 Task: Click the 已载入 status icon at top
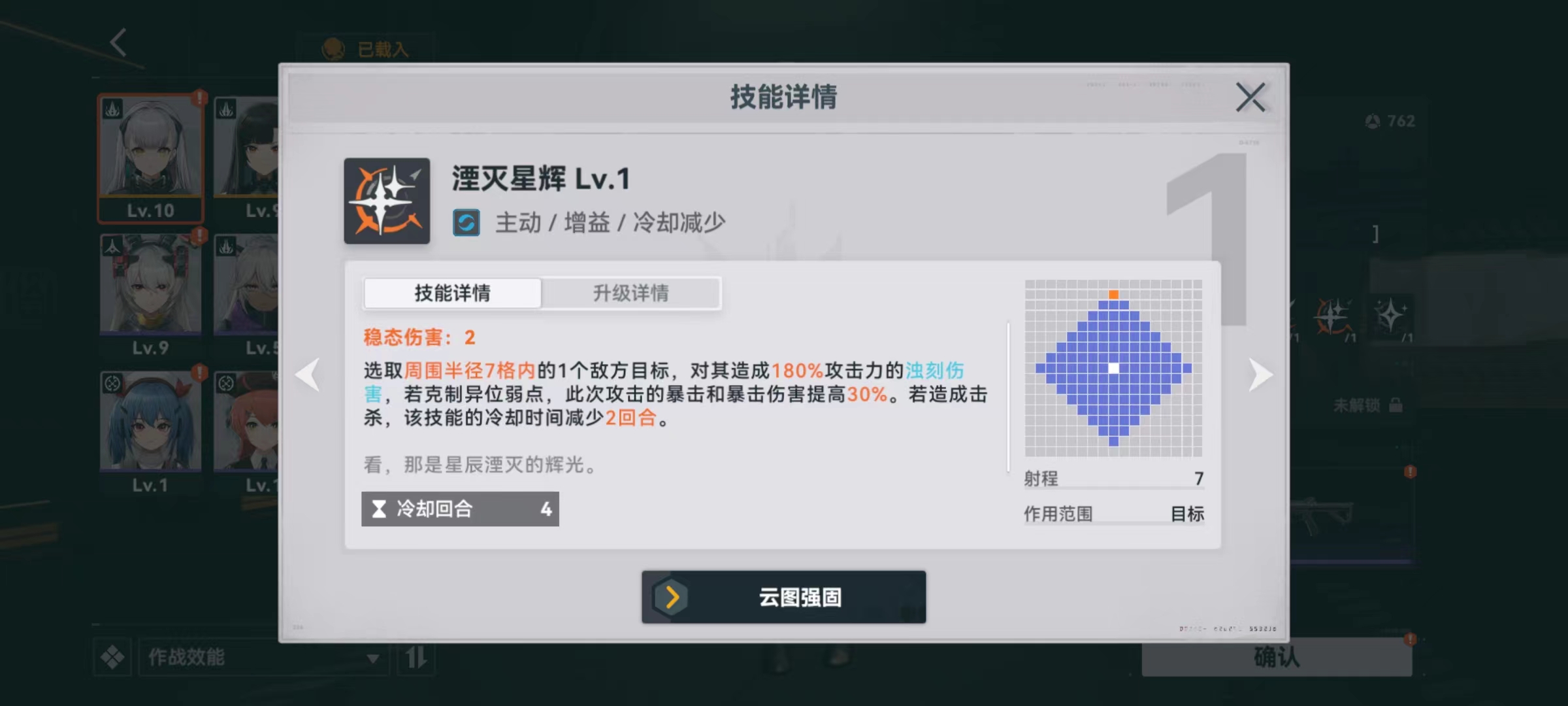click(x=333, y=48)
